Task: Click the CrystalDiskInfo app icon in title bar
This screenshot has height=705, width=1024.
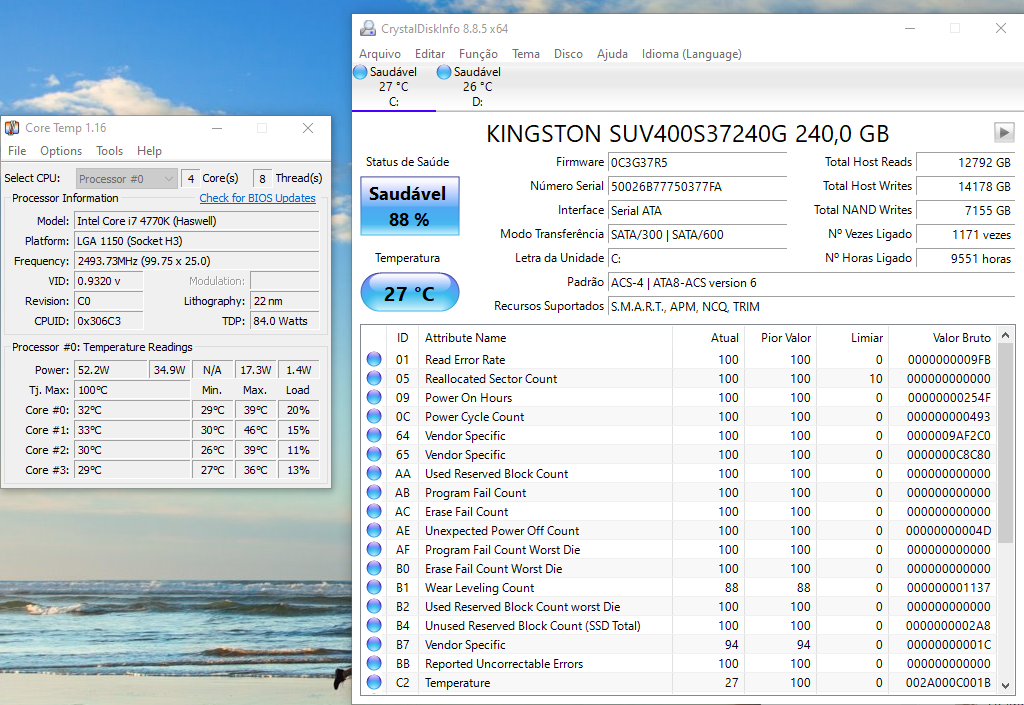Action: [x=368, y=29]
